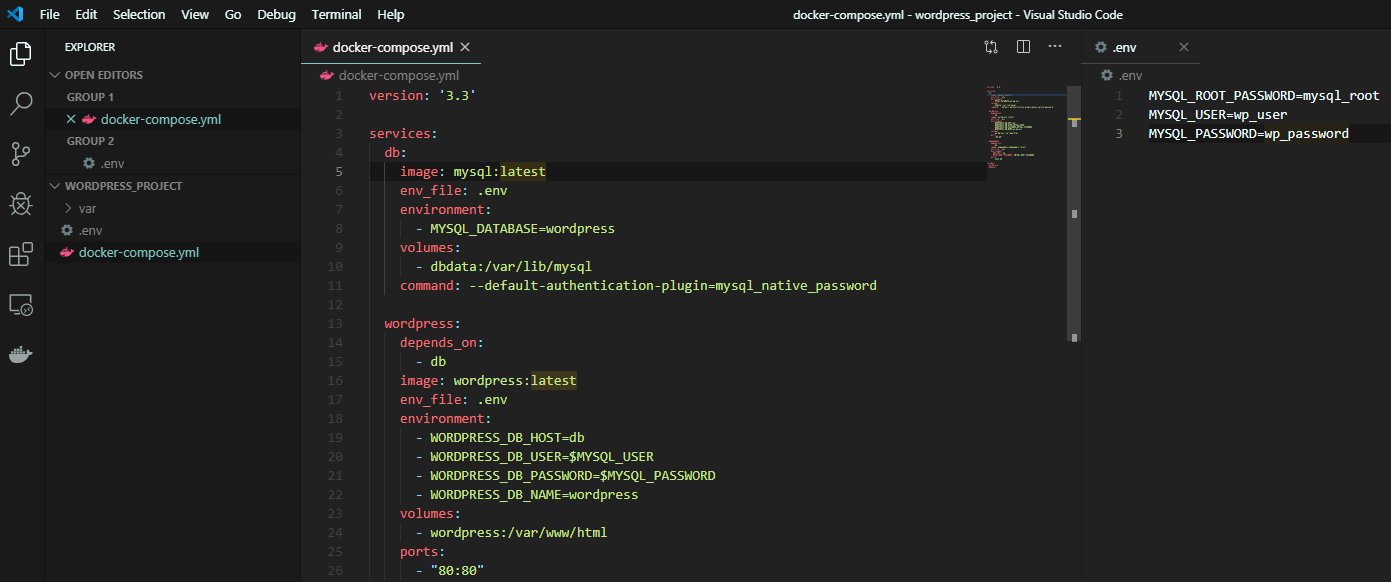Image resolution: width=1391 pixels, height=582 pixels.
Task: Click the image: wordpress:latest line
Action: (488, 380)
